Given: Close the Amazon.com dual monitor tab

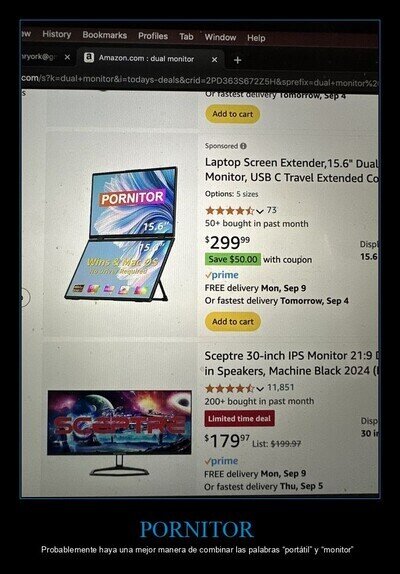Looking at the screenshot, I should click(214, 59).
